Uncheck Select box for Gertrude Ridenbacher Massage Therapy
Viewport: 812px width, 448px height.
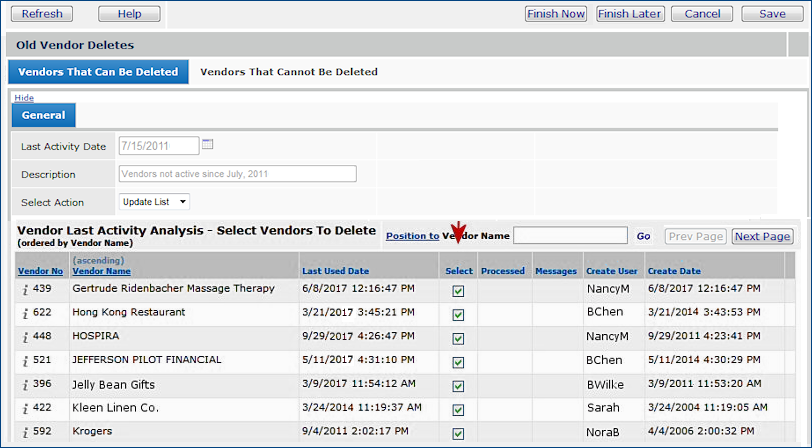tap(458, 290)
